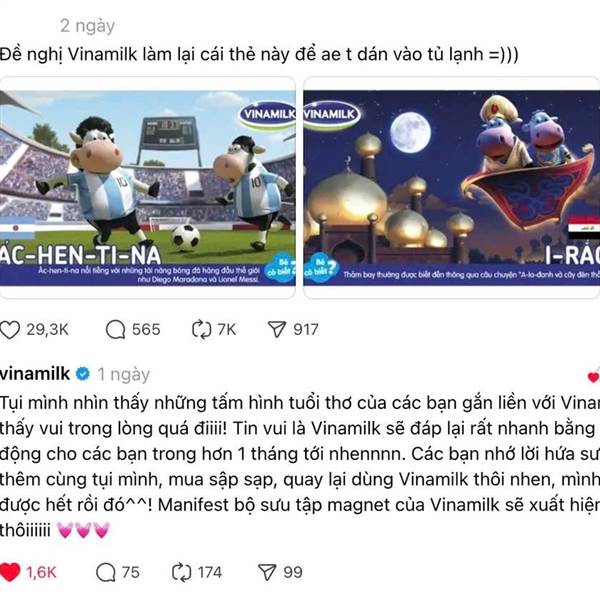Share the post with 917 shares
The height and width of the screenshot is (600, 600).
coord(277,329)
